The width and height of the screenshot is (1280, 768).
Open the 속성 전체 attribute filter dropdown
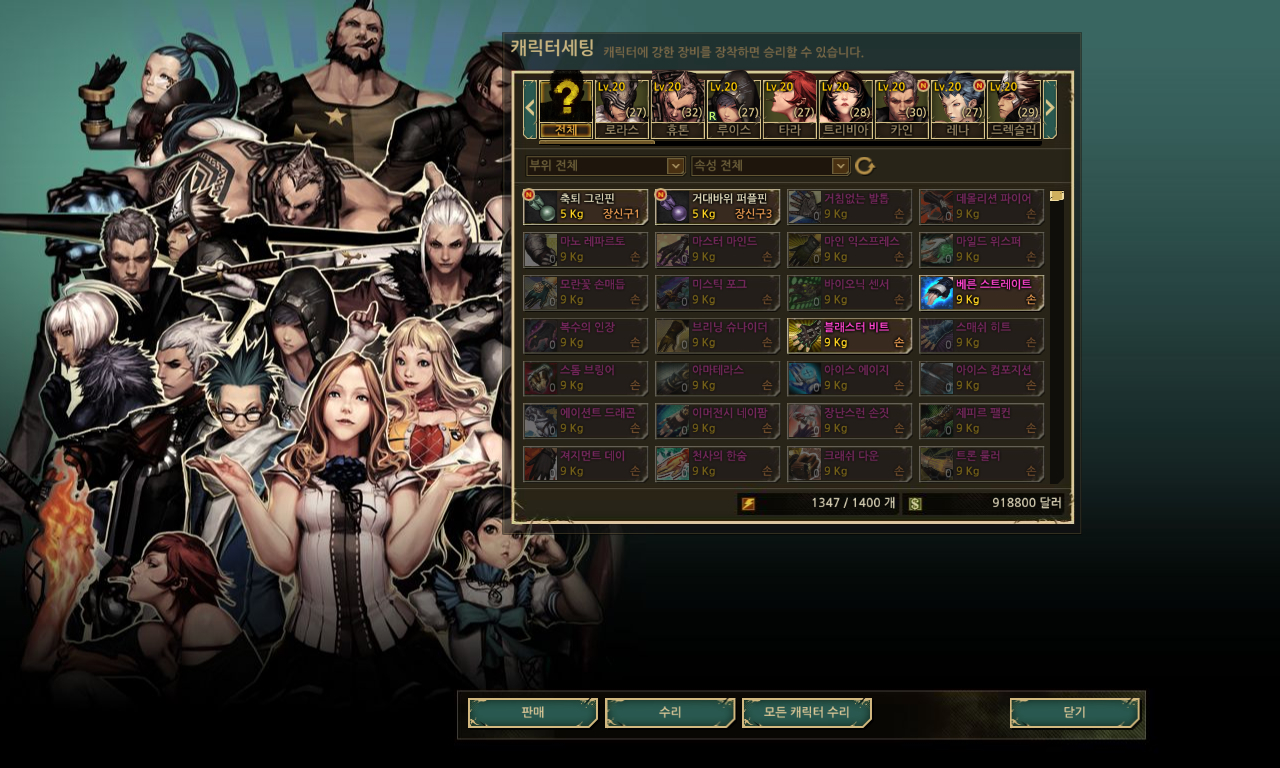[771, 166]
